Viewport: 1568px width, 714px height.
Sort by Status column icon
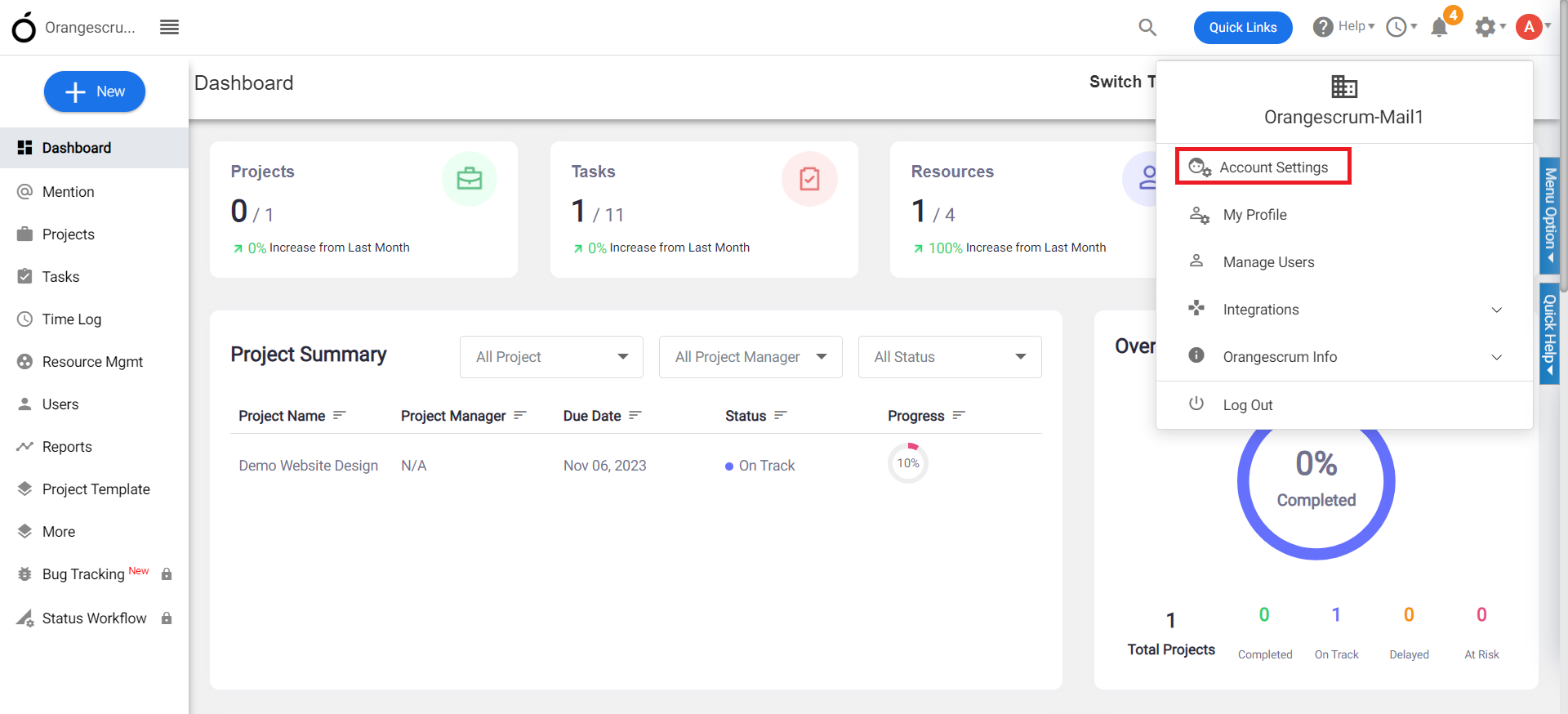[x=780, y=415]
